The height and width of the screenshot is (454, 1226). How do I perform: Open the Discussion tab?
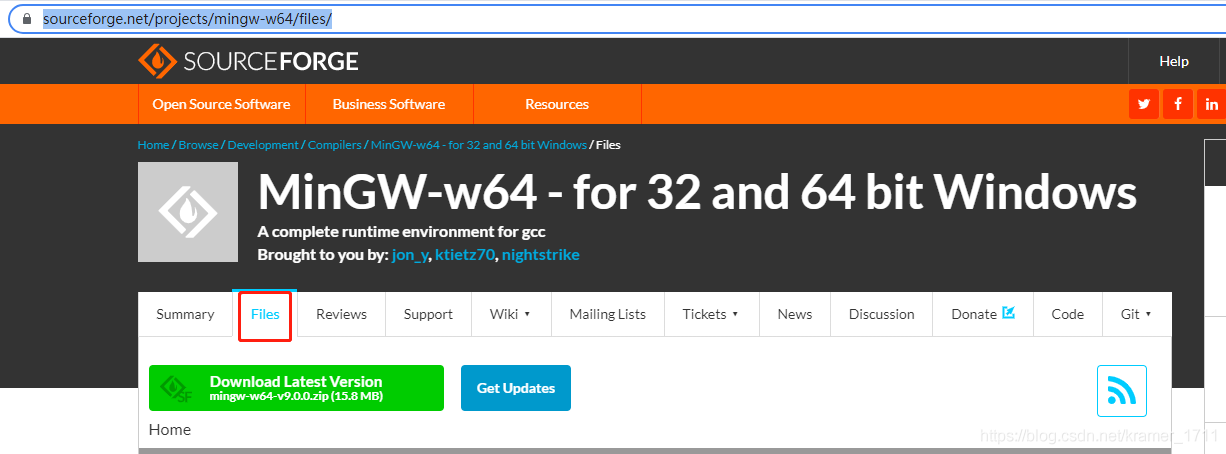(x=881, y=314)
